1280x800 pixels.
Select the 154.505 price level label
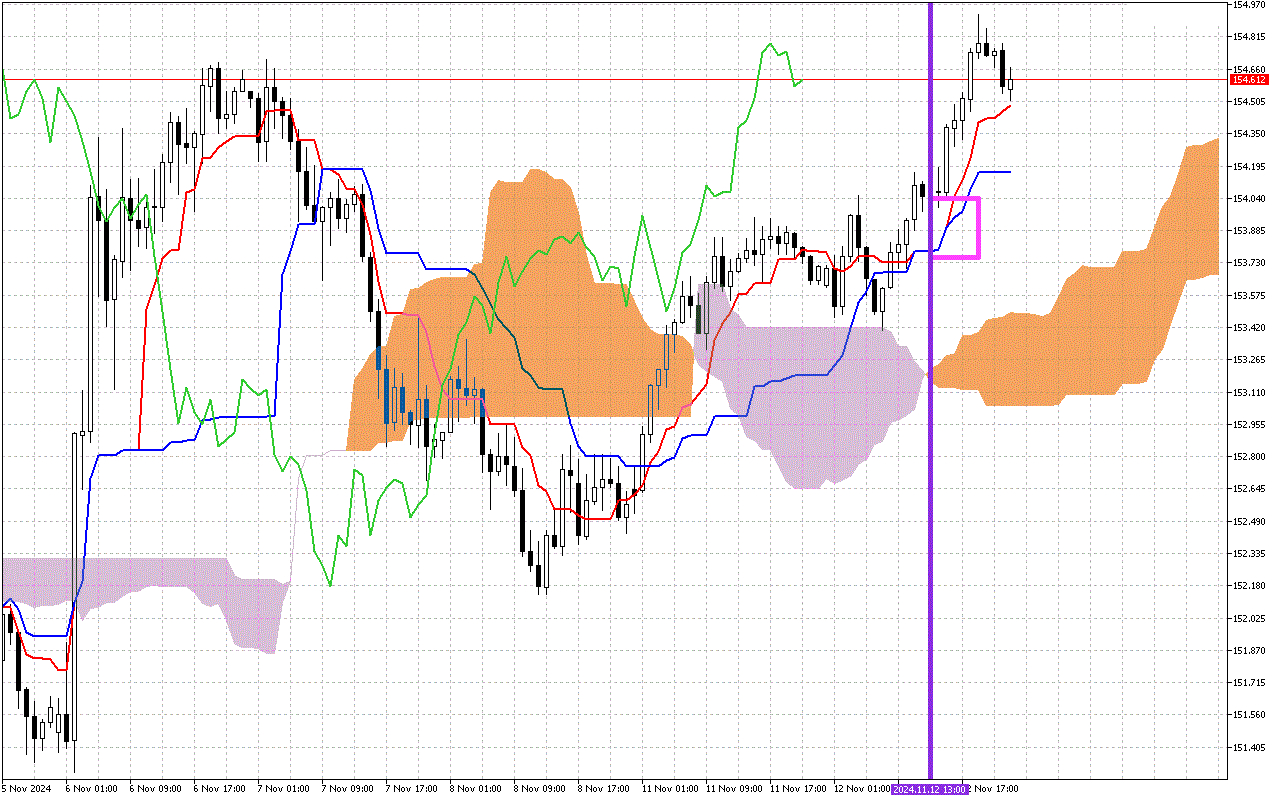pyautogui.click(x=1249, y=102)
